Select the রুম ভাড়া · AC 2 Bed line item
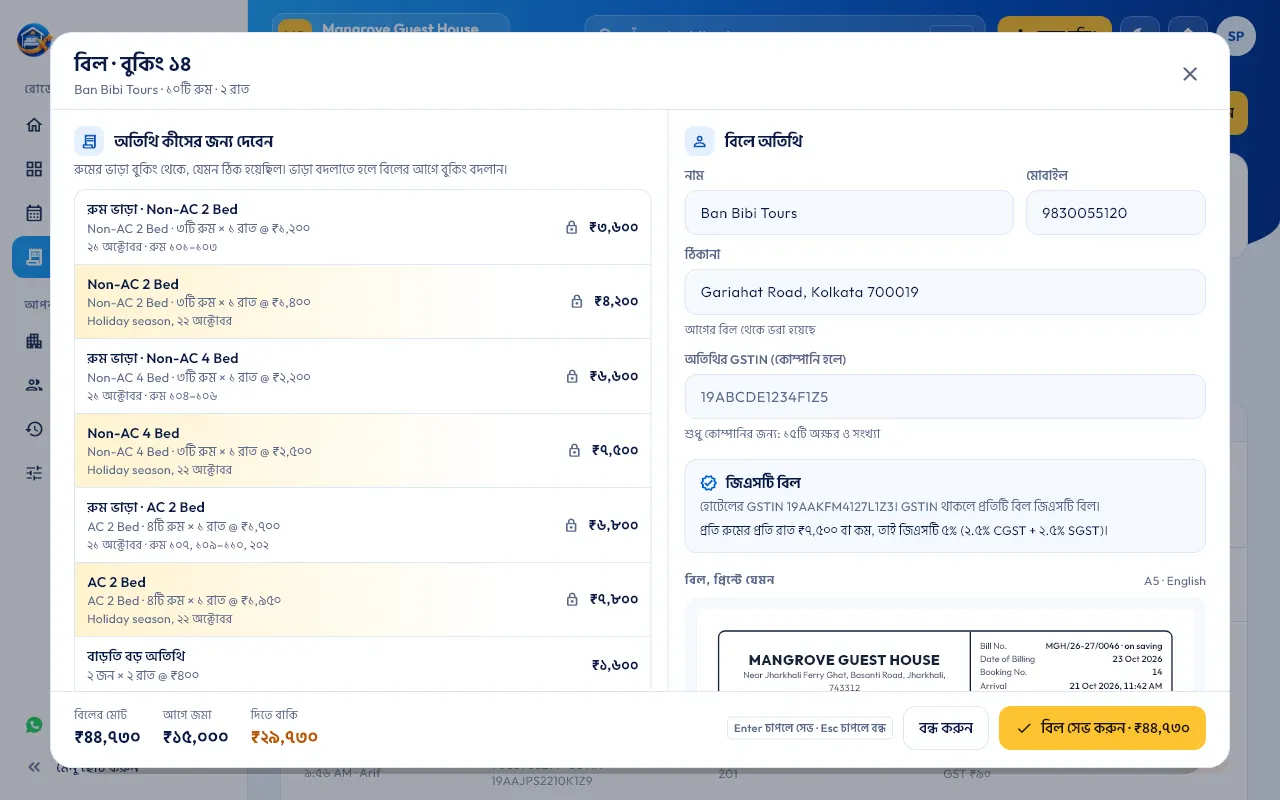The image size is (1280, 800). click(x=363, y=525)
